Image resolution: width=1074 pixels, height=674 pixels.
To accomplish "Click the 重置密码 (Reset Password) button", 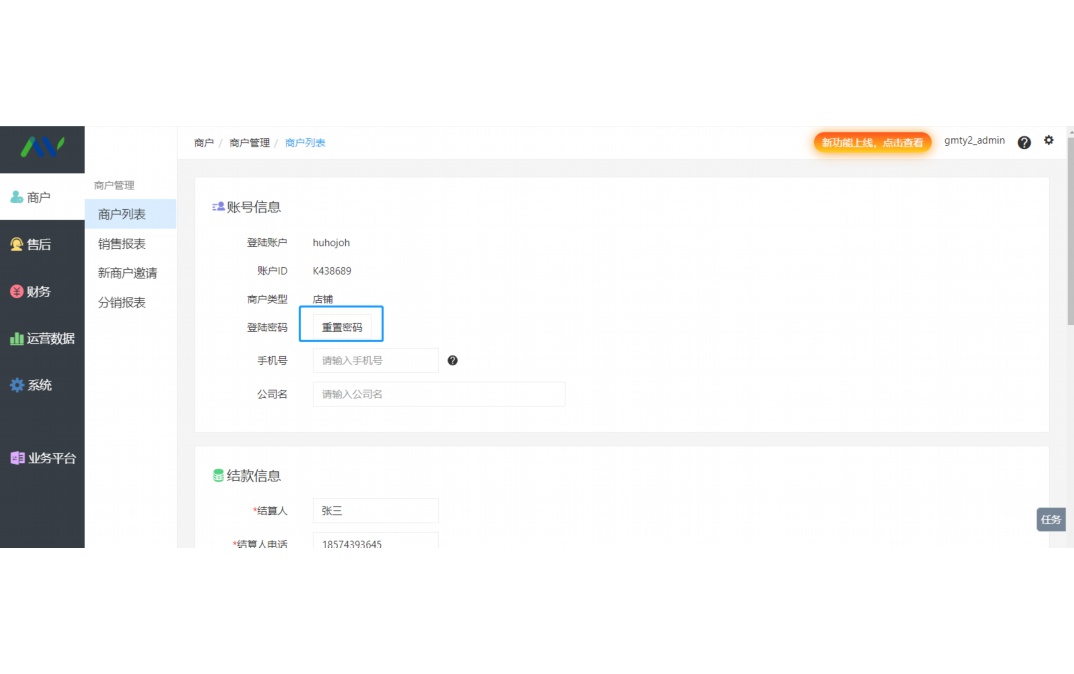I will [342, 324].
